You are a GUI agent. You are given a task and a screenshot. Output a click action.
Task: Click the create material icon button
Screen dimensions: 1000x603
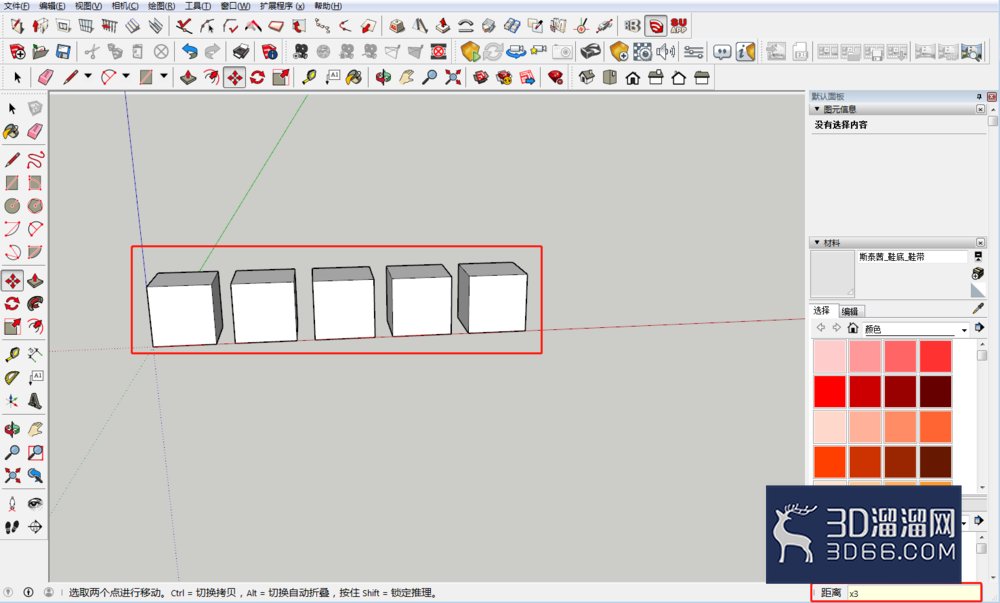(977, 273)
